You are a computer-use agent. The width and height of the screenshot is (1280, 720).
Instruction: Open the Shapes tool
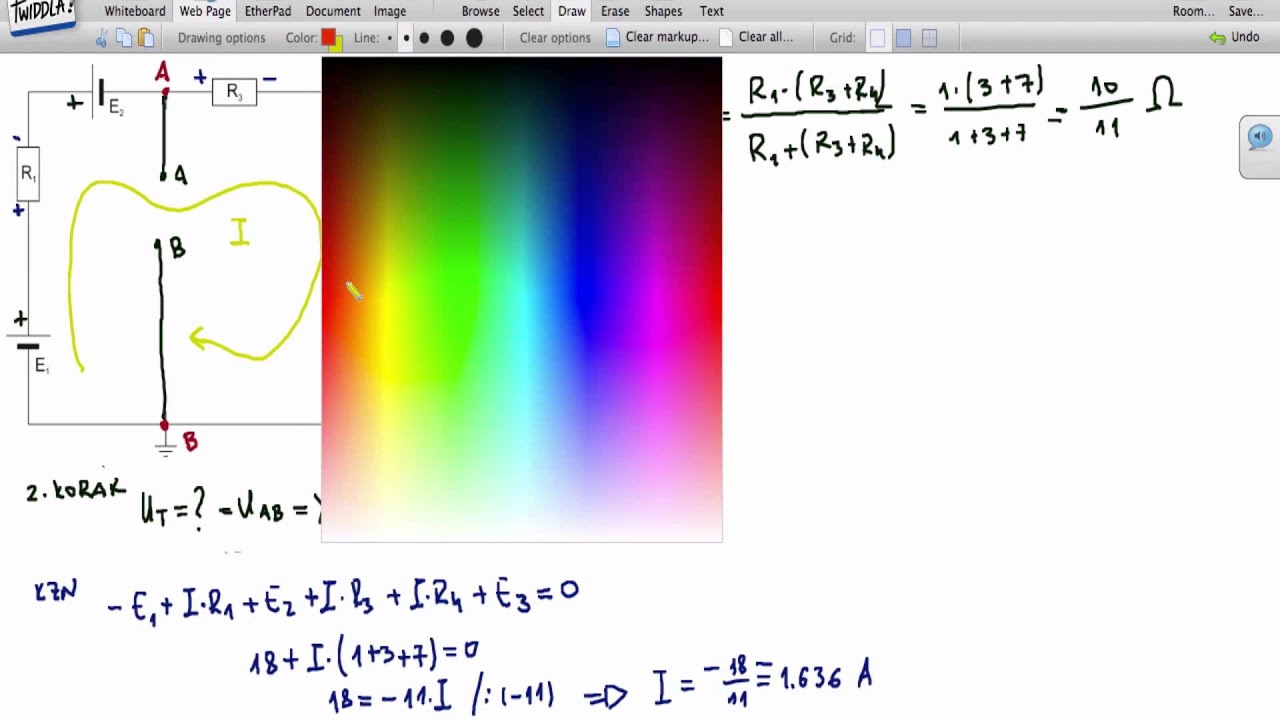(663, 11)
